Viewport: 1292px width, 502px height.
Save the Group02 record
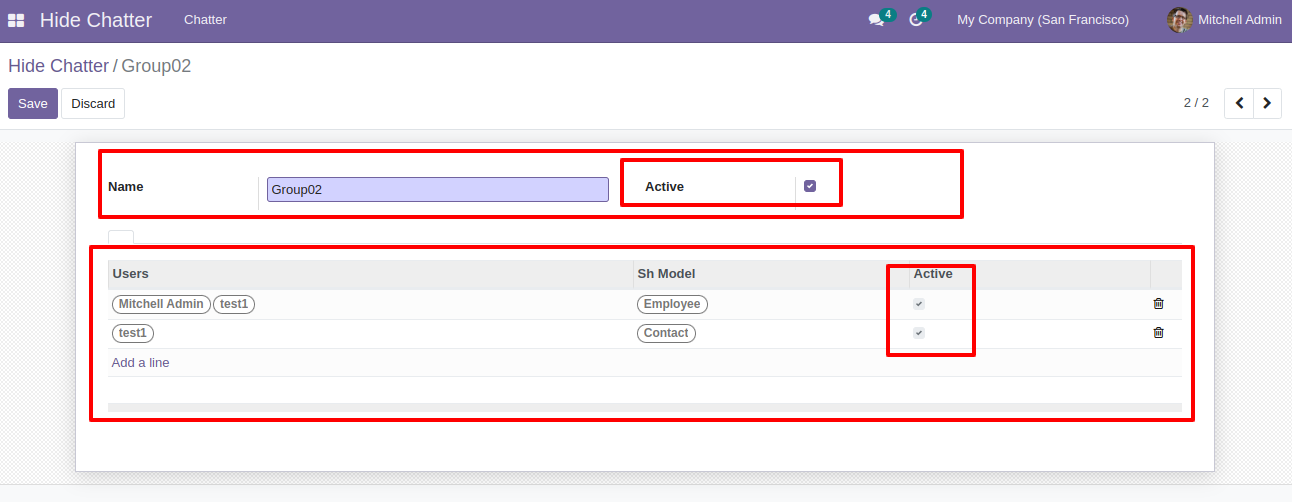(33, 103)
